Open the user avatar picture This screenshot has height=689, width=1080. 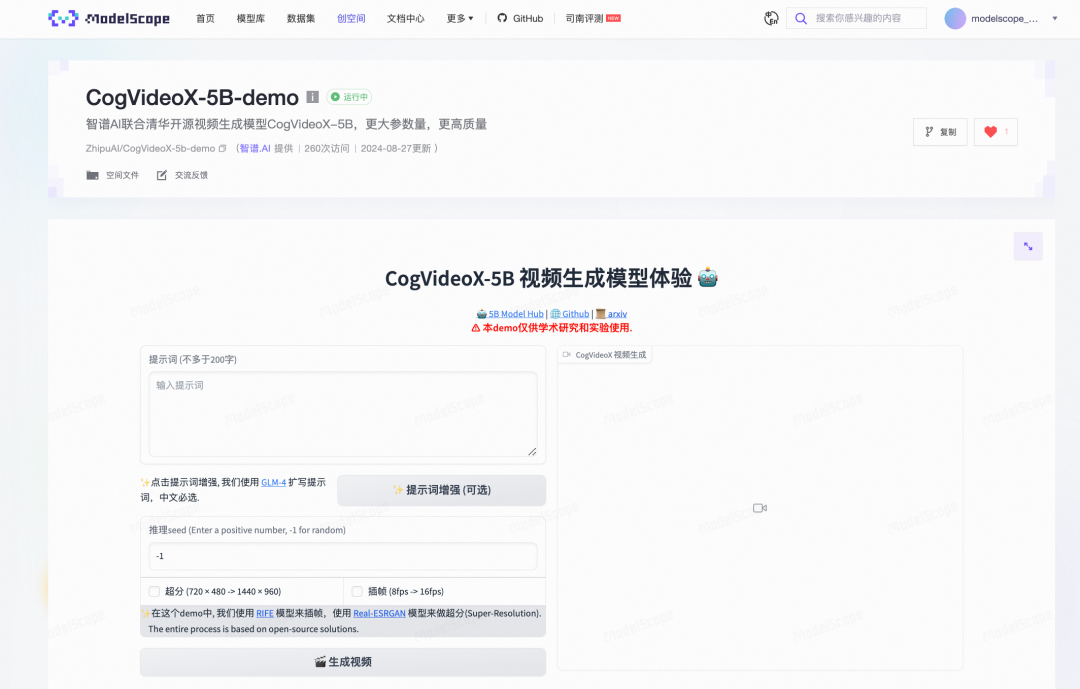click(x=955, y=19)
